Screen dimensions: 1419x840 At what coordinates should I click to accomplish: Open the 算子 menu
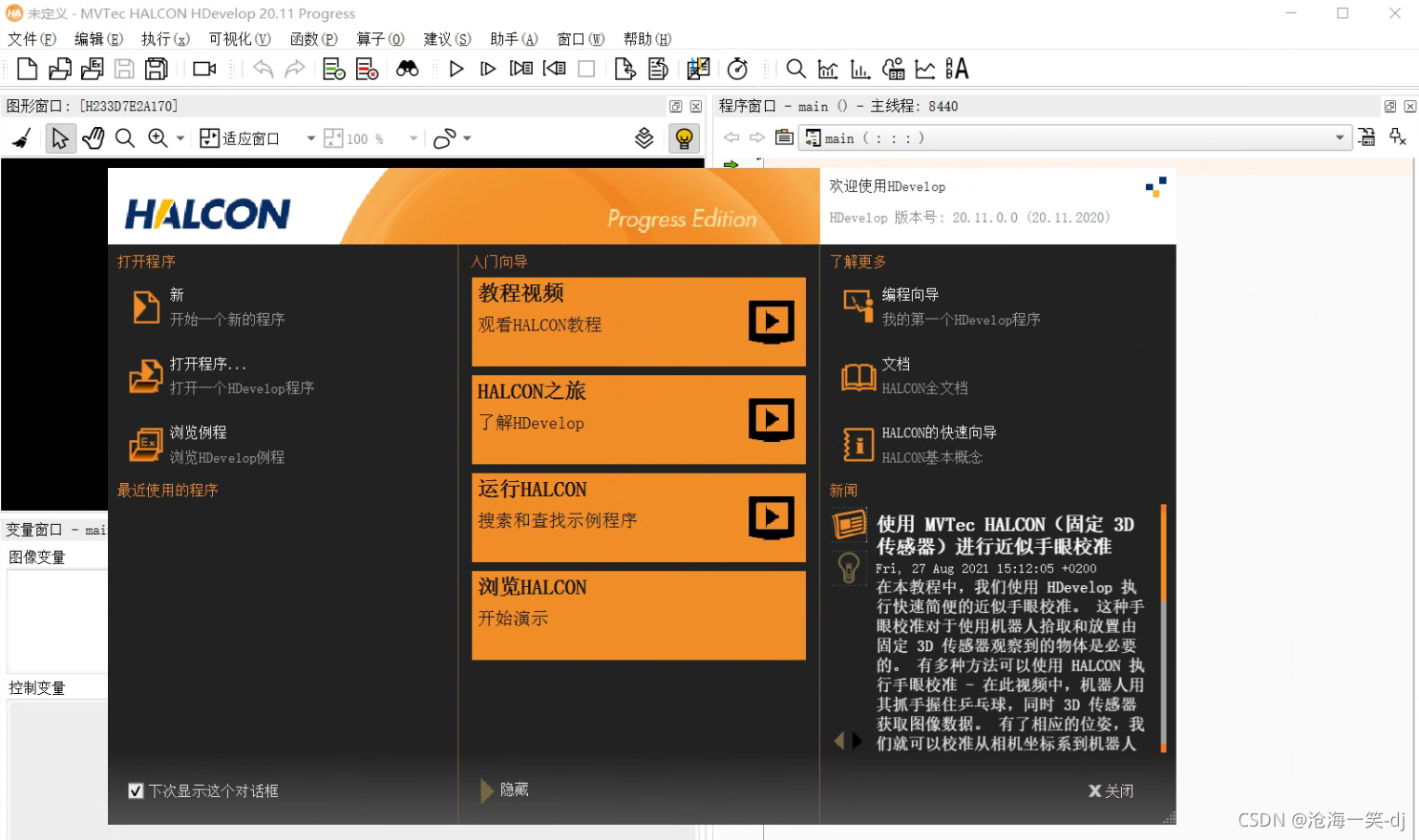[x=380, y=39]
